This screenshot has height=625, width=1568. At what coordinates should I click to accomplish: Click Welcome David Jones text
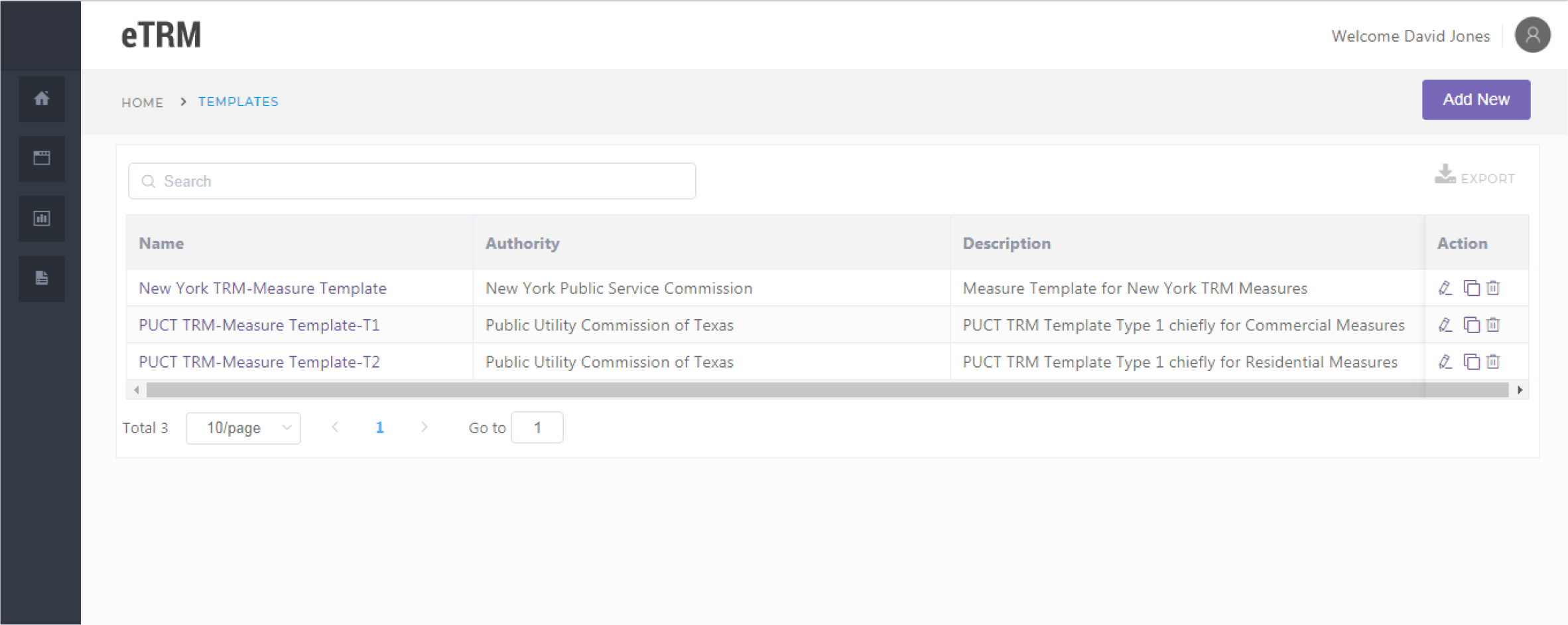point(1411,36)
